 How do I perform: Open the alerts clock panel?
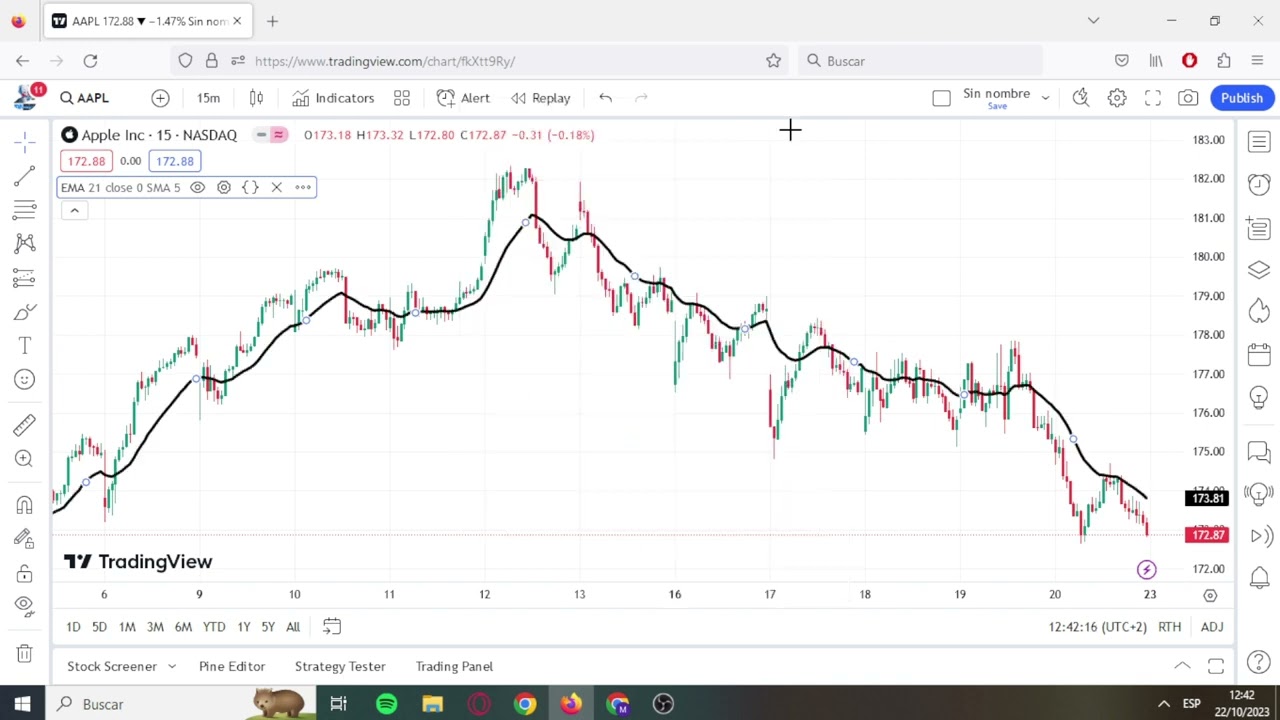(x=1259, y=185)
